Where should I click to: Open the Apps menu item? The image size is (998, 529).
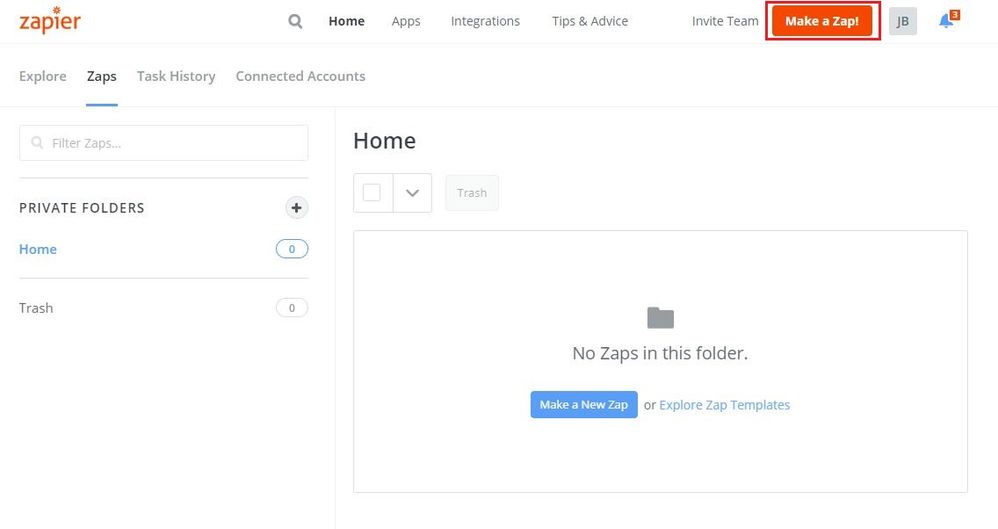point(406,21)
